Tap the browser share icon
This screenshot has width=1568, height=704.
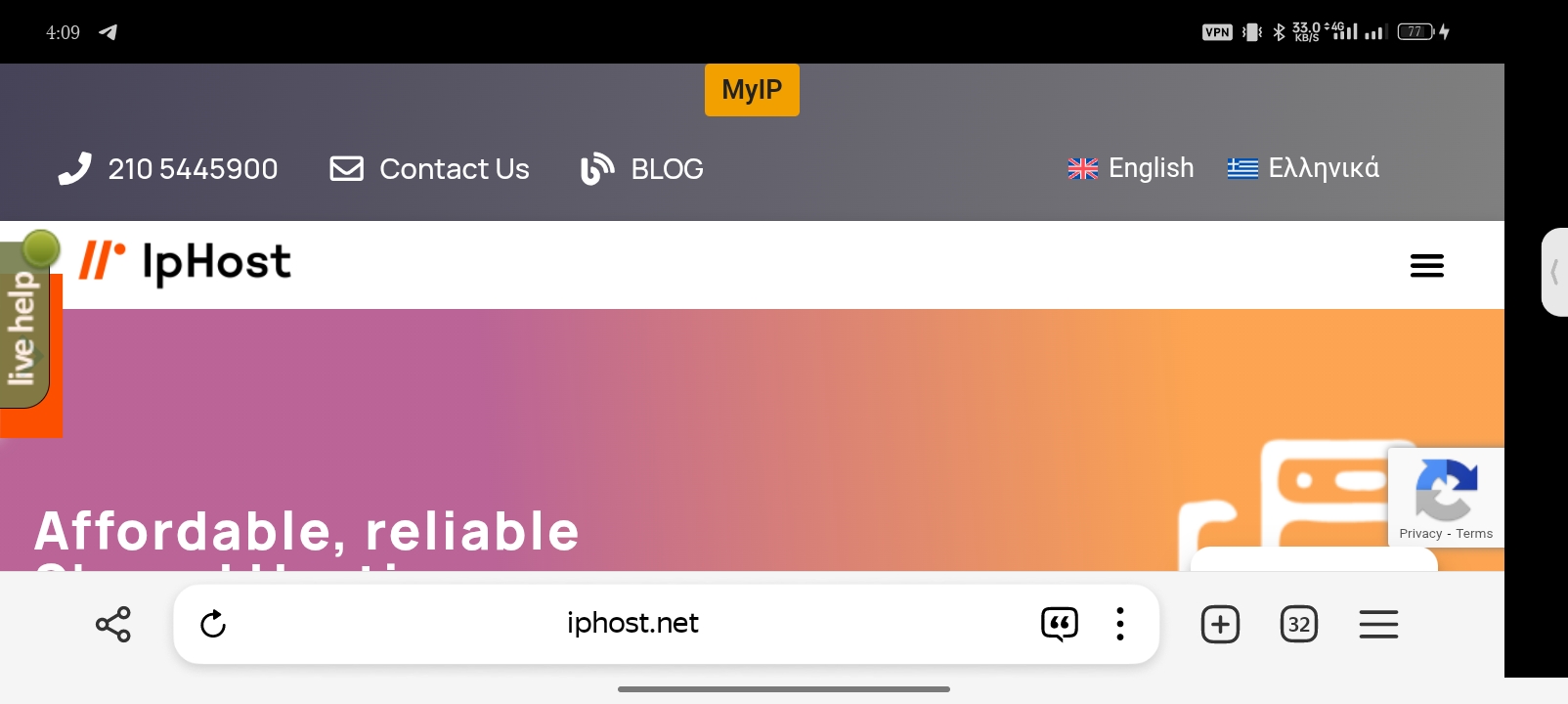[x=113, y=624]
